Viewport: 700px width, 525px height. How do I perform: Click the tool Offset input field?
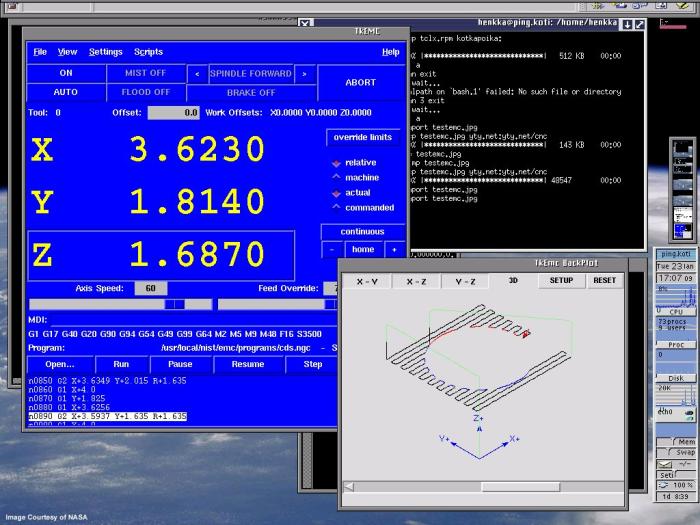click(x=172, y=113)
